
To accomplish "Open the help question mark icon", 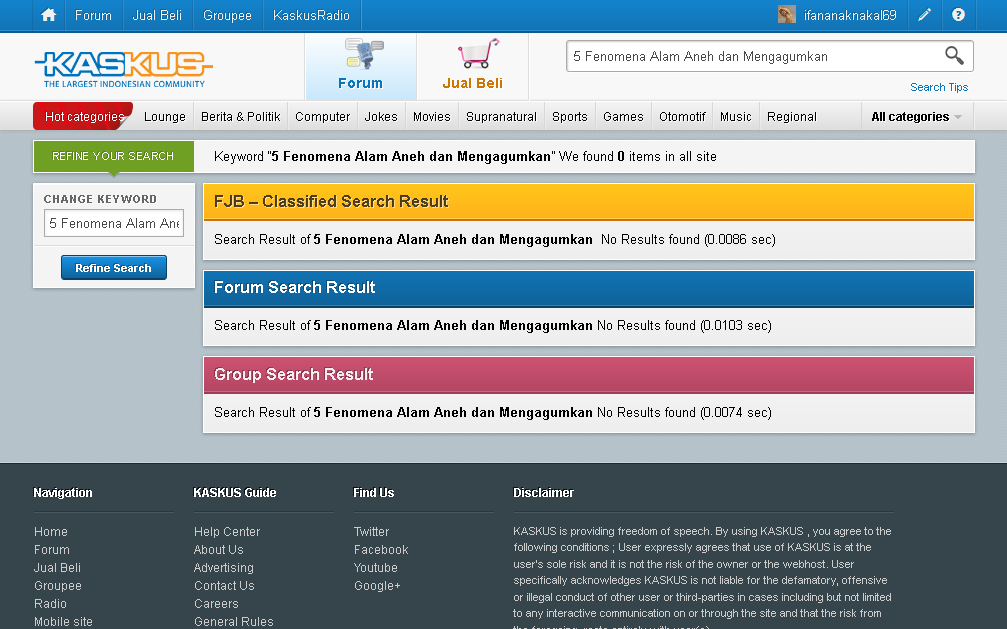I will click(958, 15).
